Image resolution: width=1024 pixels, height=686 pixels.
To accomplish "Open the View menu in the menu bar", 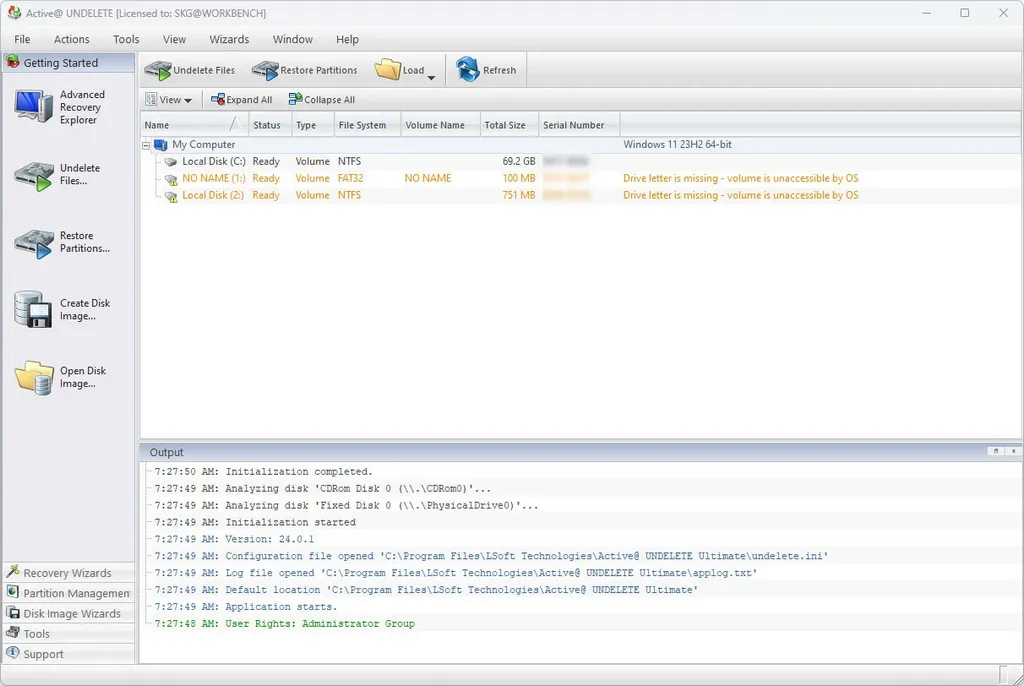I will [174, 39].
